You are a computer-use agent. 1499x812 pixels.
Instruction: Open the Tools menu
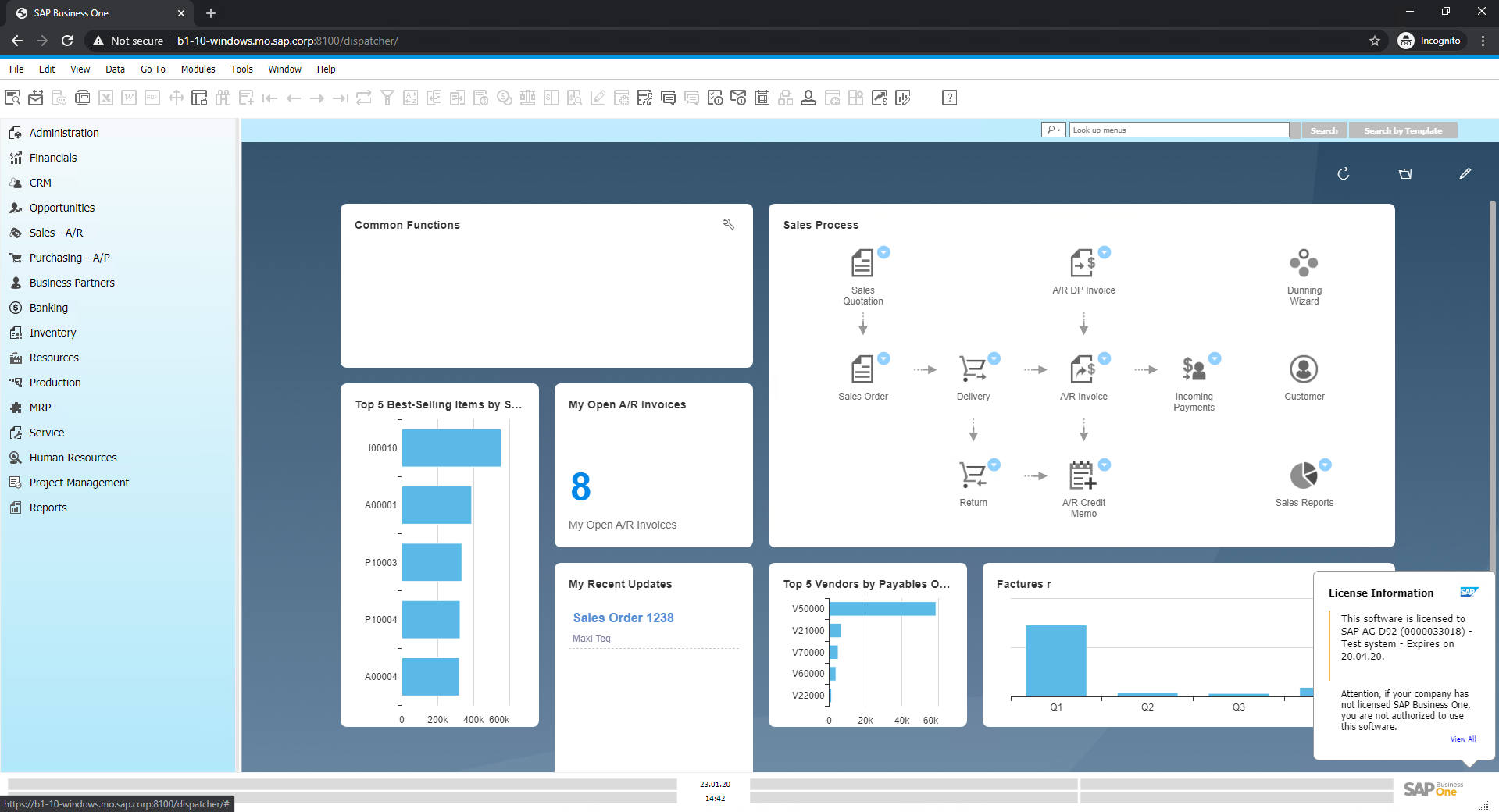tap(241, 69)
